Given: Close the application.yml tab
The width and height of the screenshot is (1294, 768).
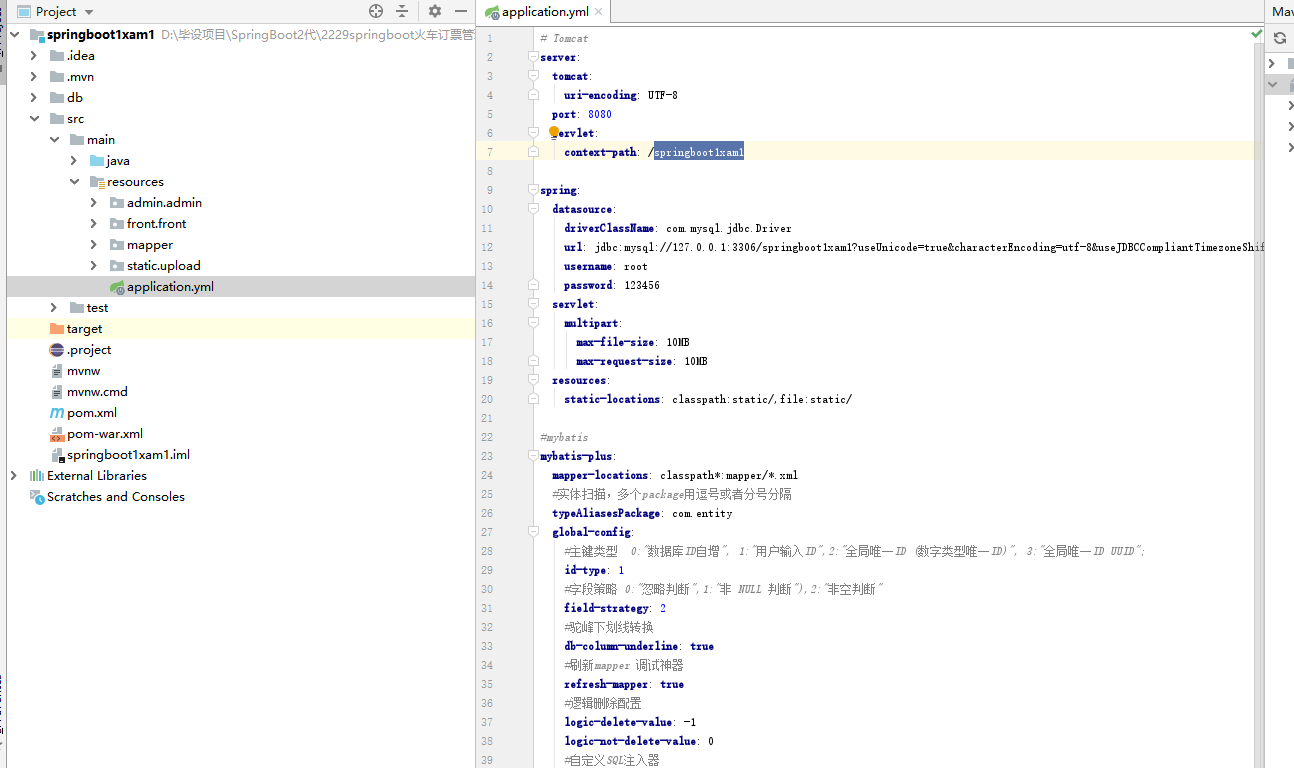Looking at the screenshot, I should [600, 12].
